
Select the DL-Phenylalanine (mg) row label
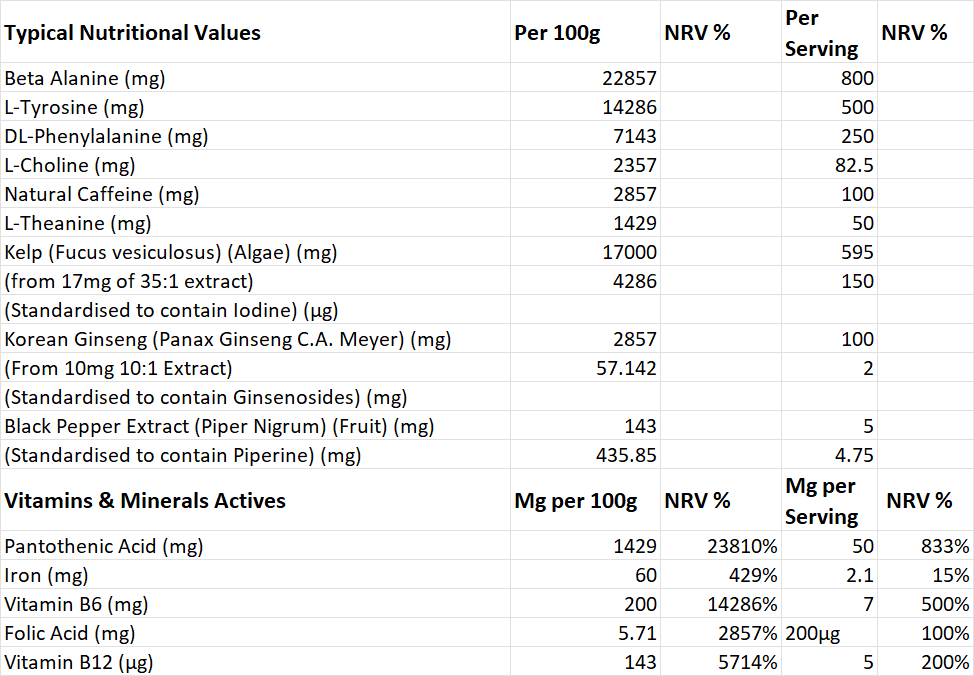pos(255,136)
